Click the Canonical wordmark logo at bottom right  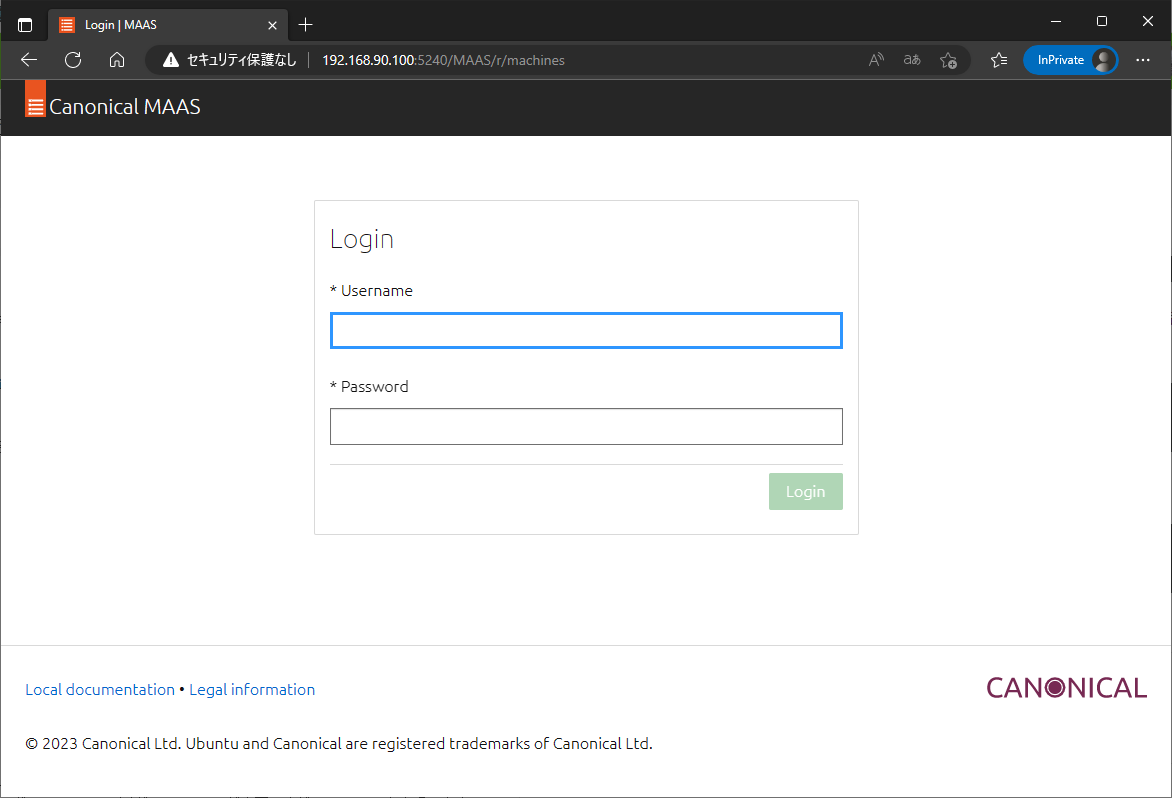(x=1066, y=687)
